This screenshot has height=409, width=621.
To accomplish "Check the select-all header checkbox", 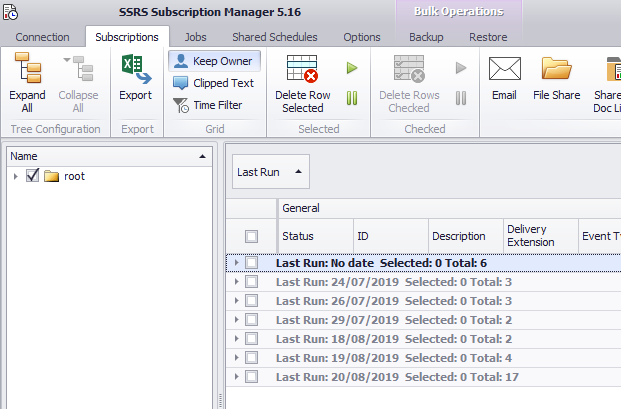I will click(x=251, y=236).
